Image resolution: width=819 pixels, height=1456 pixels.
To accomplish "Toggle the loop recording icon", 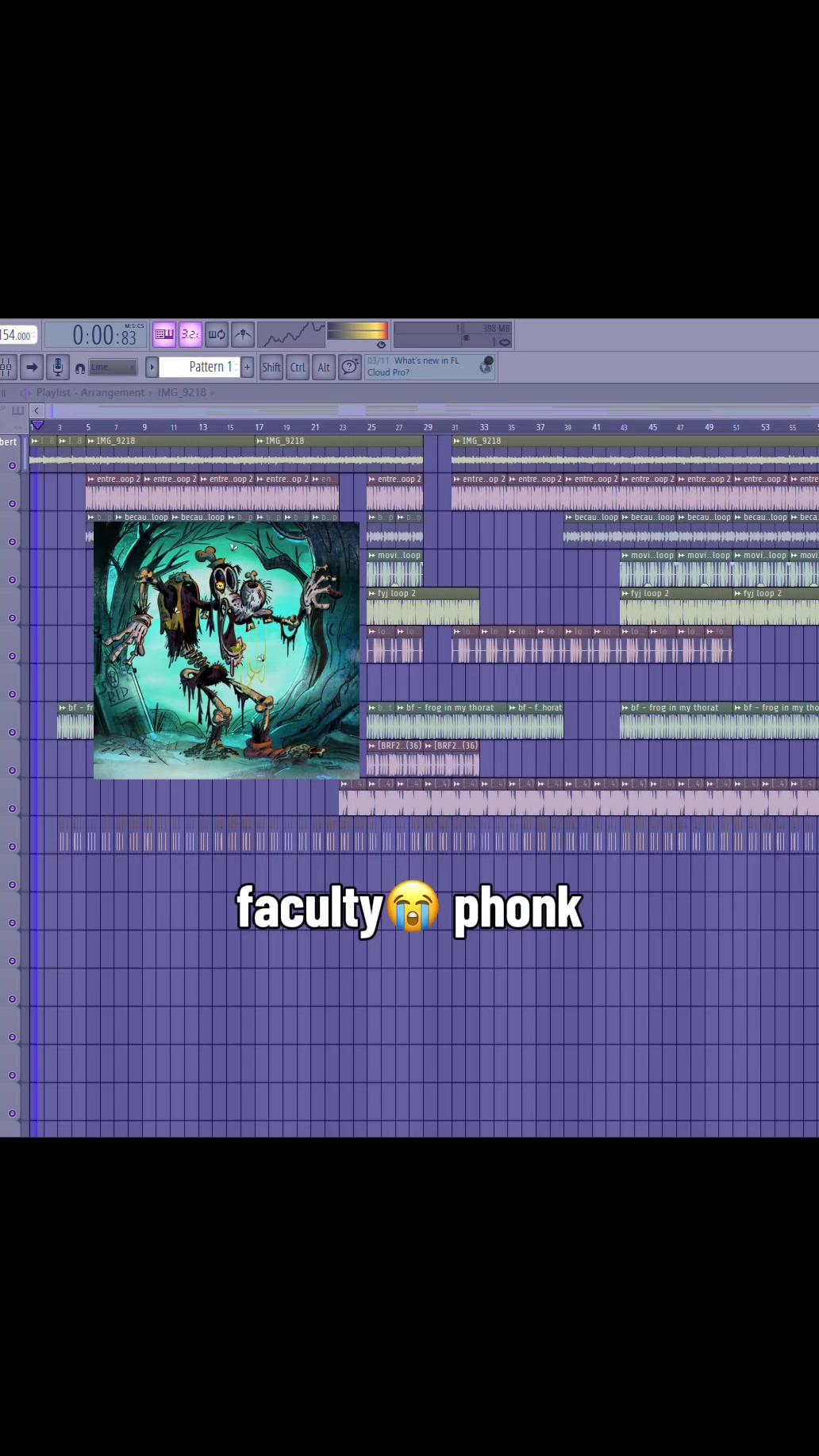I will 217,334.
